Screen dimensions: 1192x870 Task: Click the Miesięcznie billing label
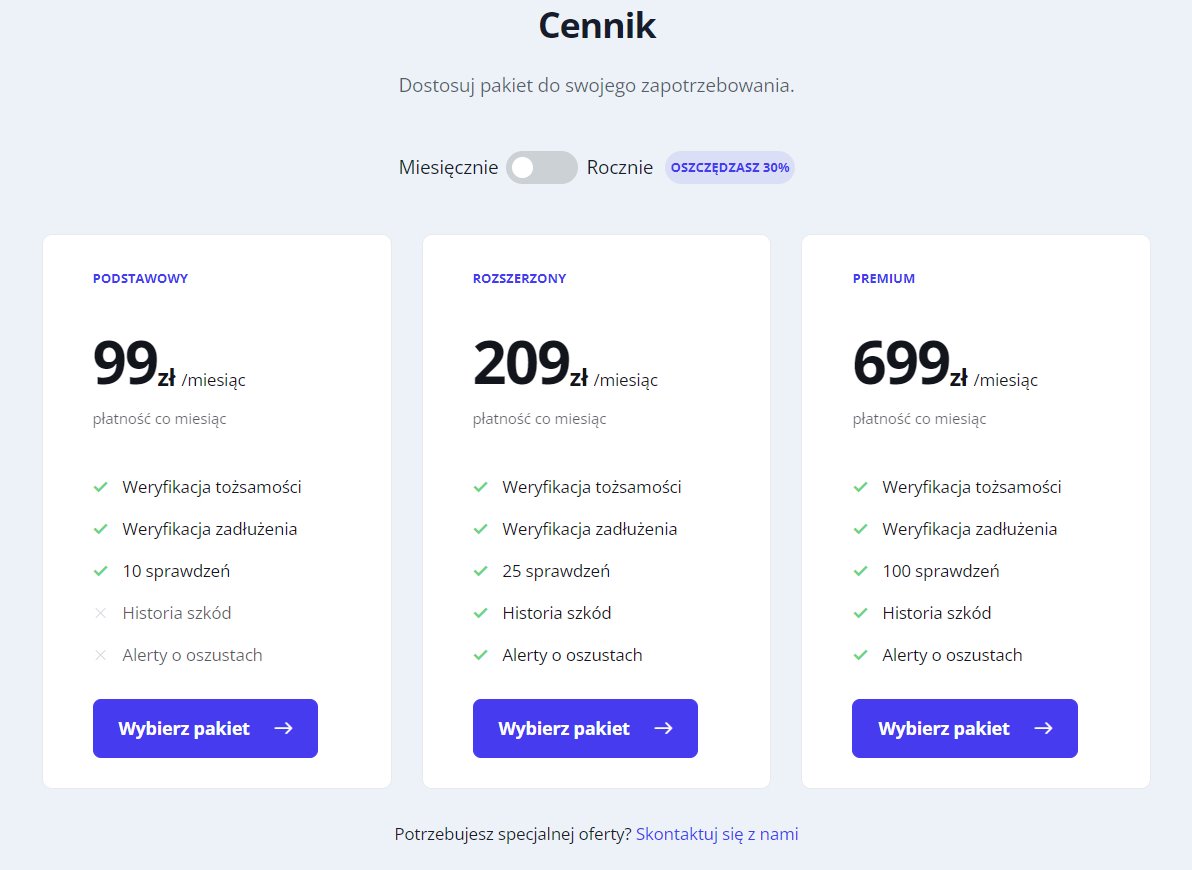click(x=448, y=168)
